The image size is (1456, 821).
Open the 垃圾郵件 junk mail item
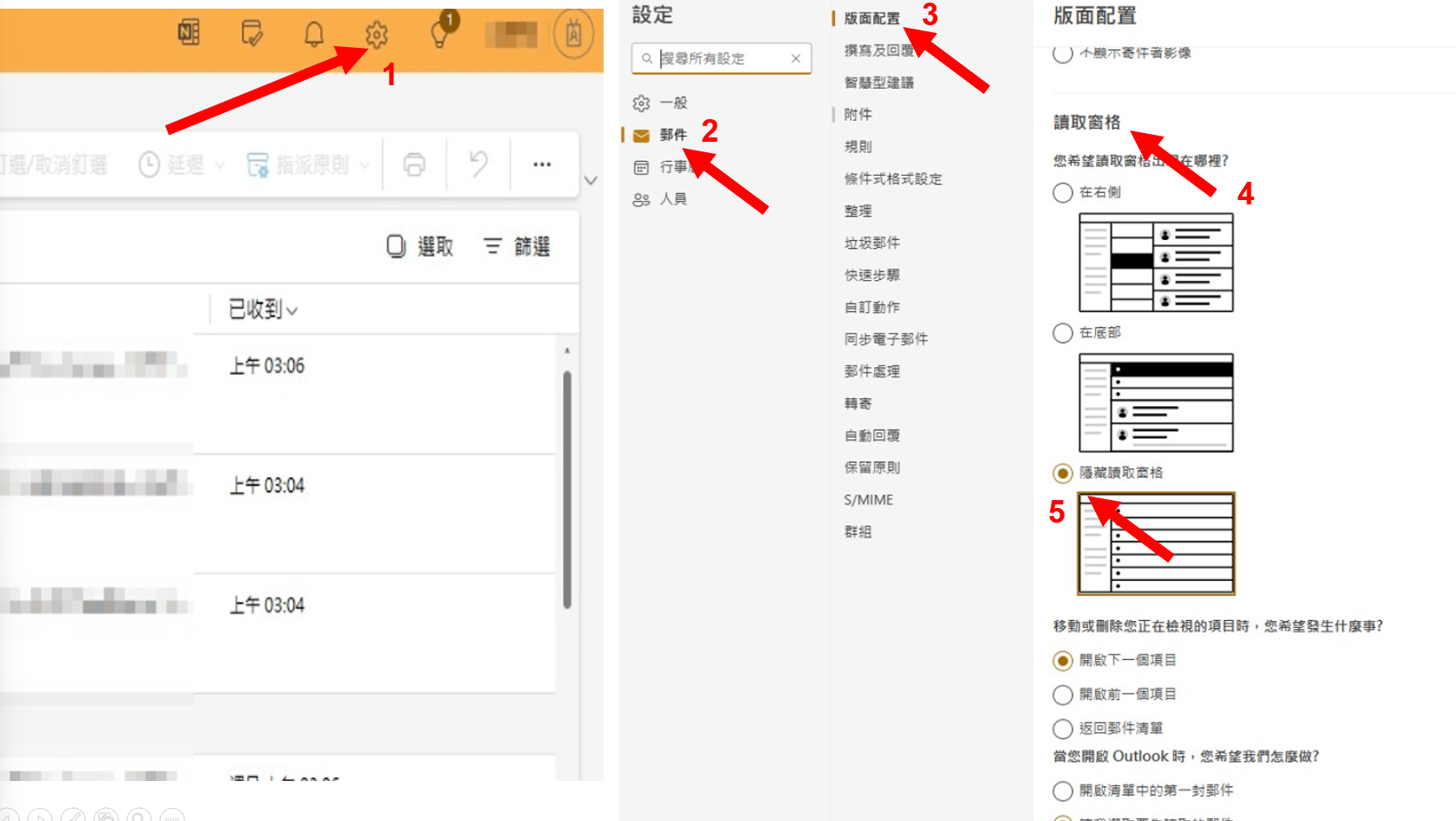pyautogui.click(x=872, y=243)
